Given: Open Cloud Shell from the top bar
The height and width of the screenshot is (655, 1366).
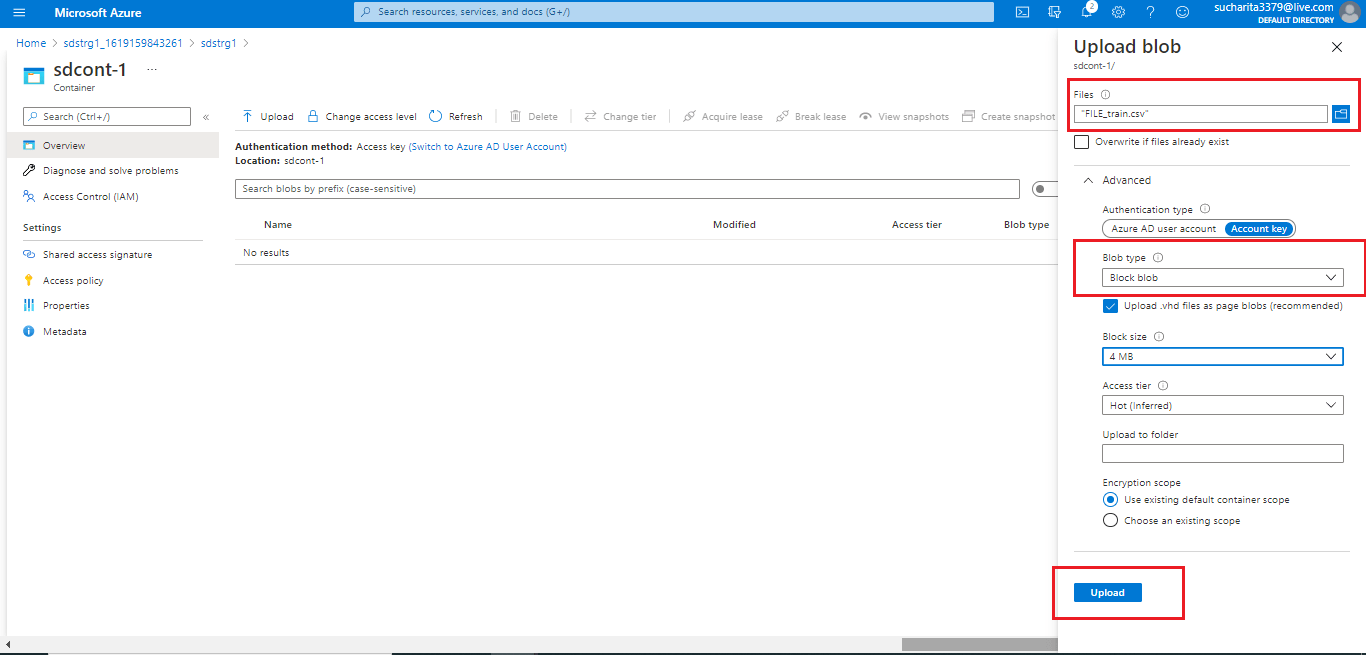Looking at the screenshot, I should click(x=1024, y=13).
